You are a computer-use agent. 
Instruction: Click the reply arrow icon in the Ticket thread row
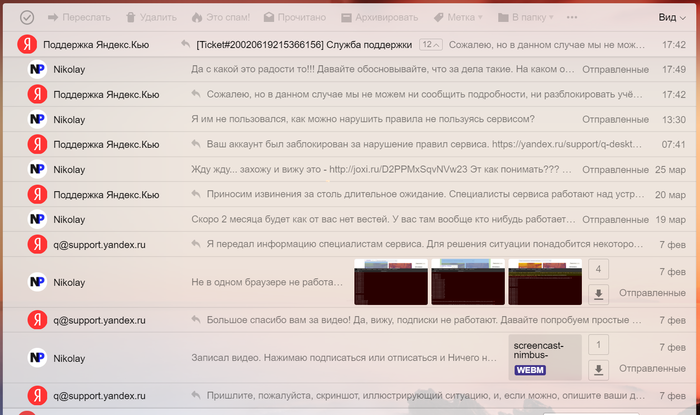pos(186,44)
